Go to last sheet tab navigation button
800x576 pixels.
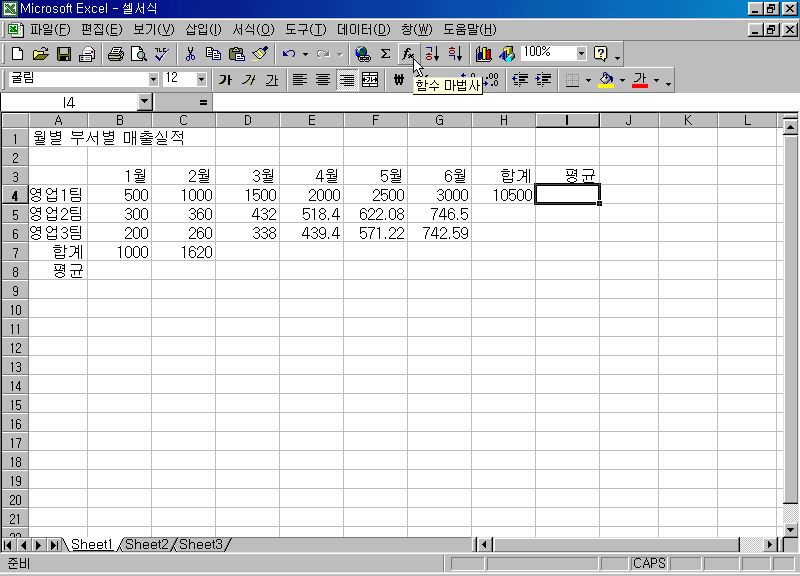tap(54, 545)
